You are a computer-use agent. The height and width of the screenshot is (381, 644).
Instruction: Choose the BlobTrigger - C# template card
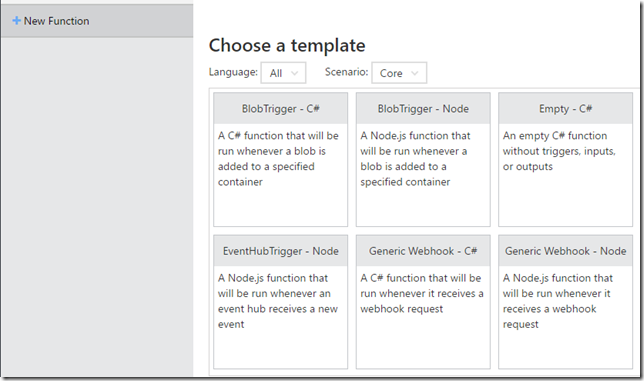coord(281,159)
